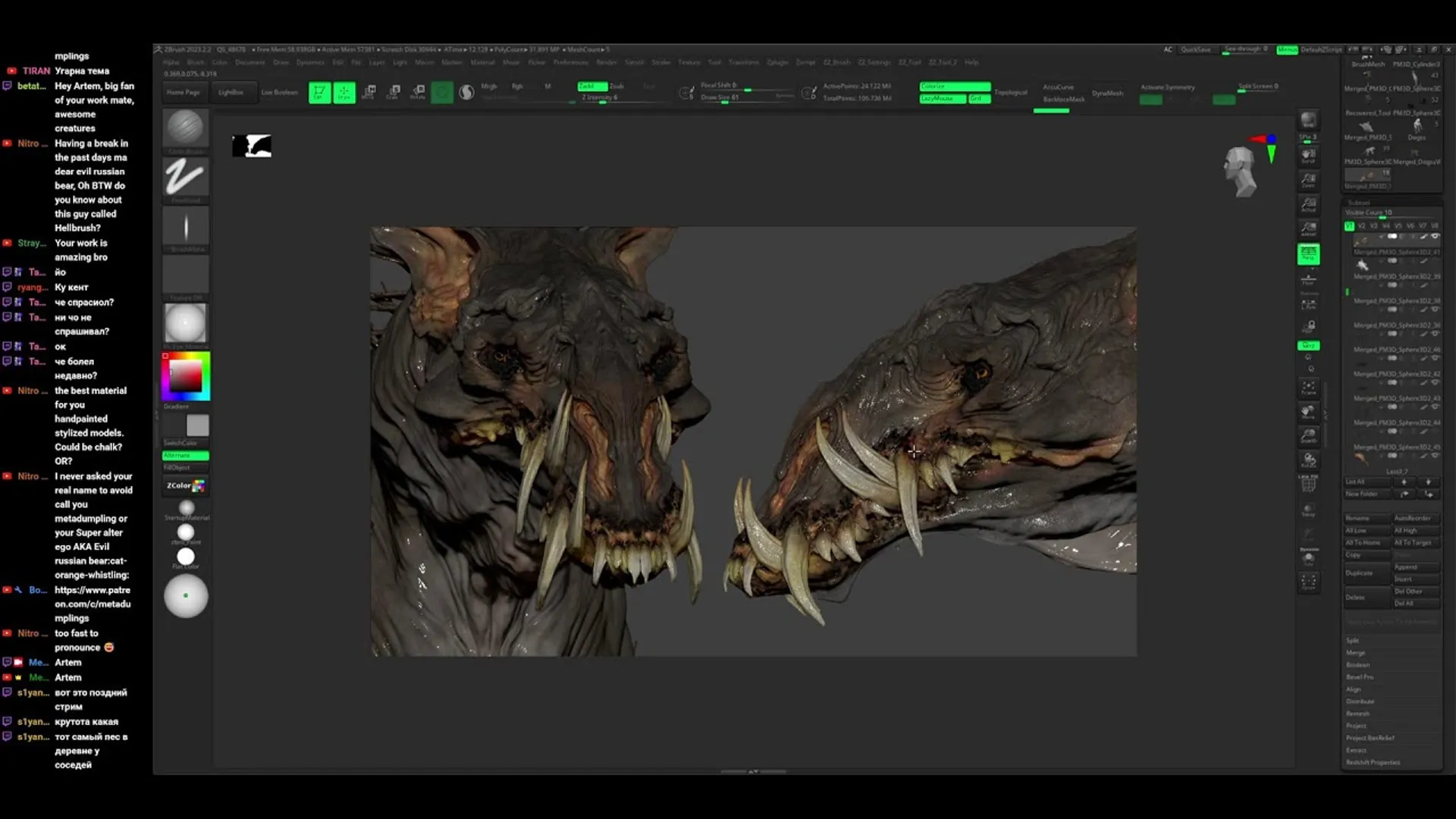Enable the Zsub button
This screenshot has height=819, width=1456.
pyautogui.click(x=617, y=86)
